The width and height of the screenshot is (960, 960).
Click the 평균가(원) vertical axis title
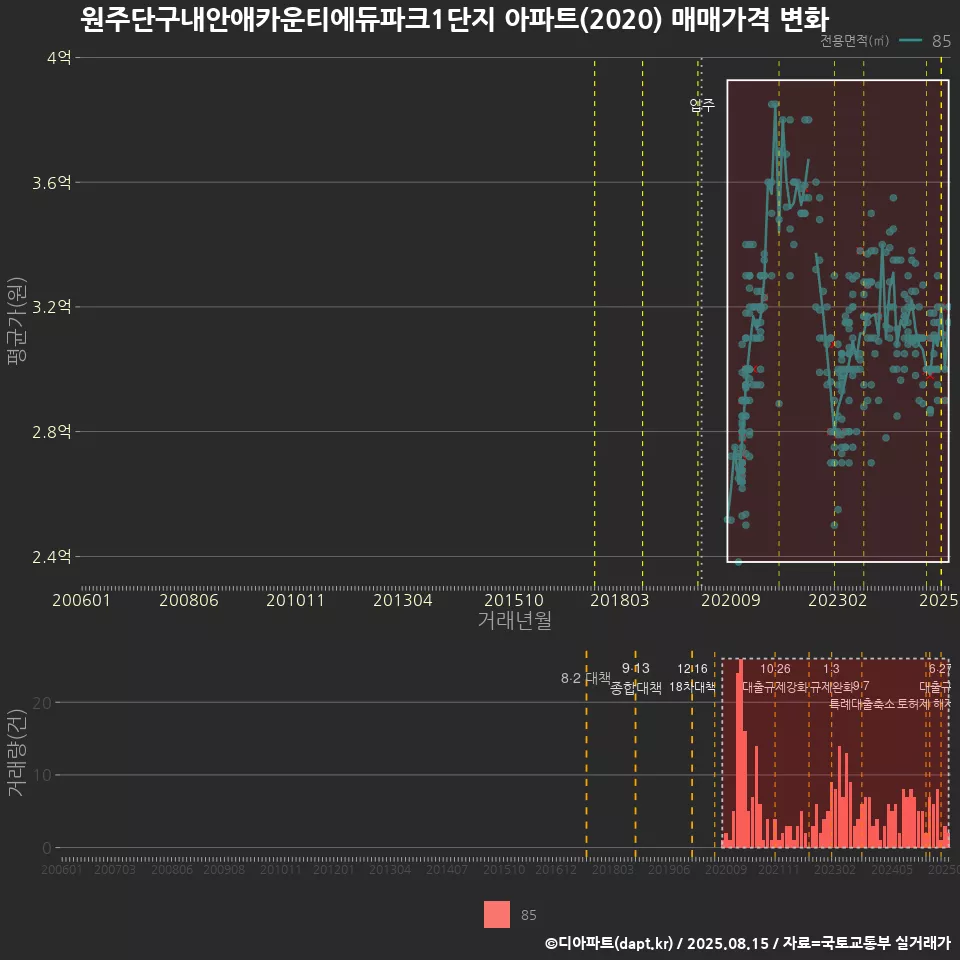(x=17, y=321)
